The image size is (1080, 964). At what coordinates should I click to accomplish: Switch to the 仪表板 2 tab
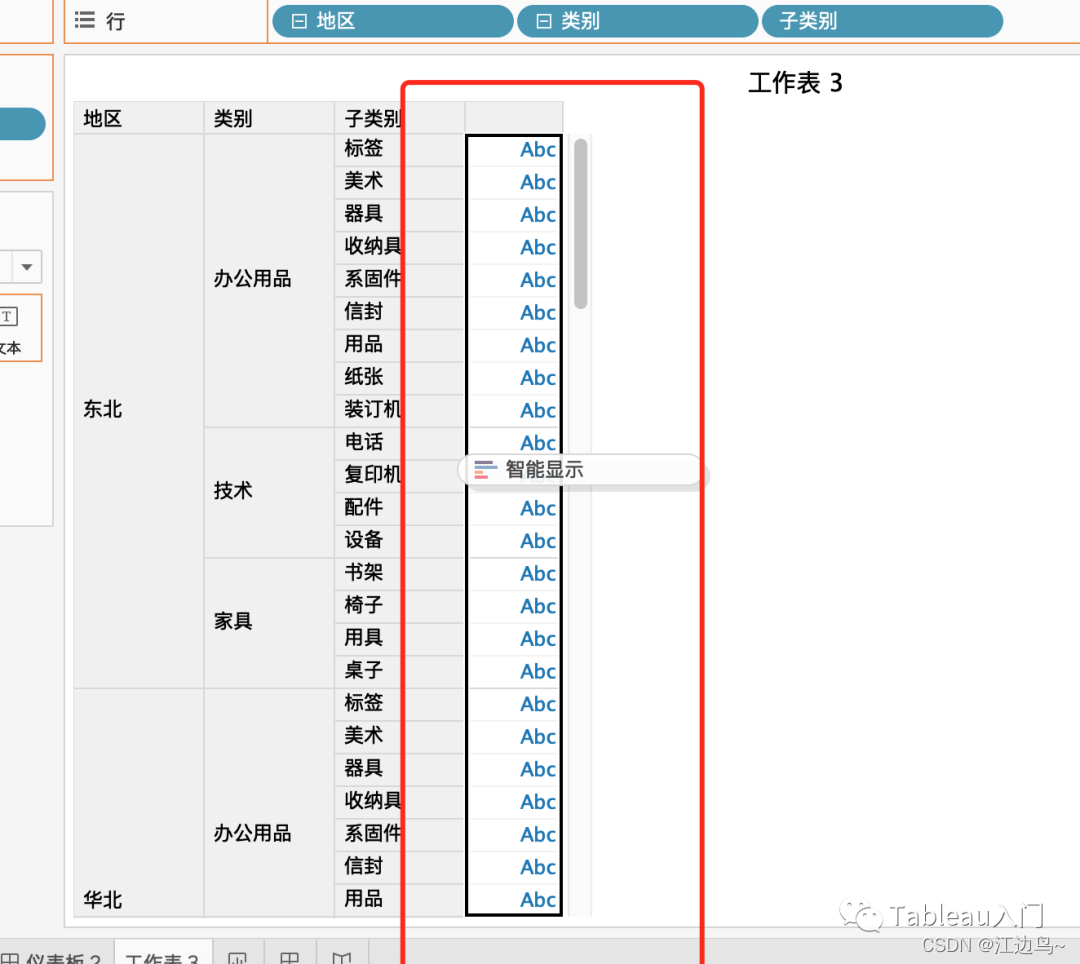coord(55,957)
